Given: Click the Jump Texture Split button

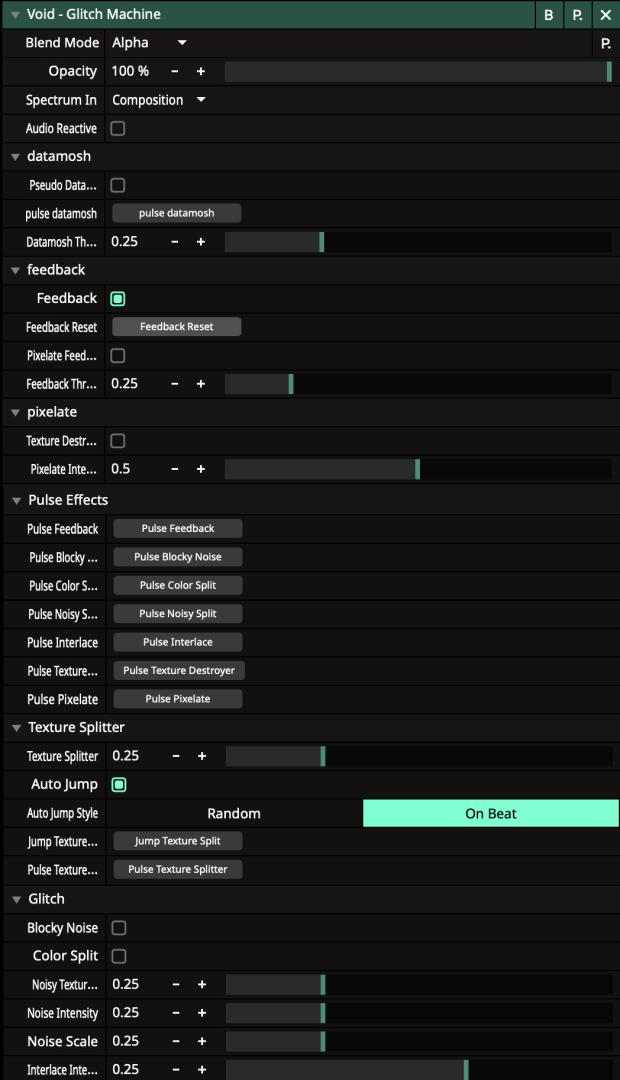Looking at the screenshot, I should tap(178, 841).
